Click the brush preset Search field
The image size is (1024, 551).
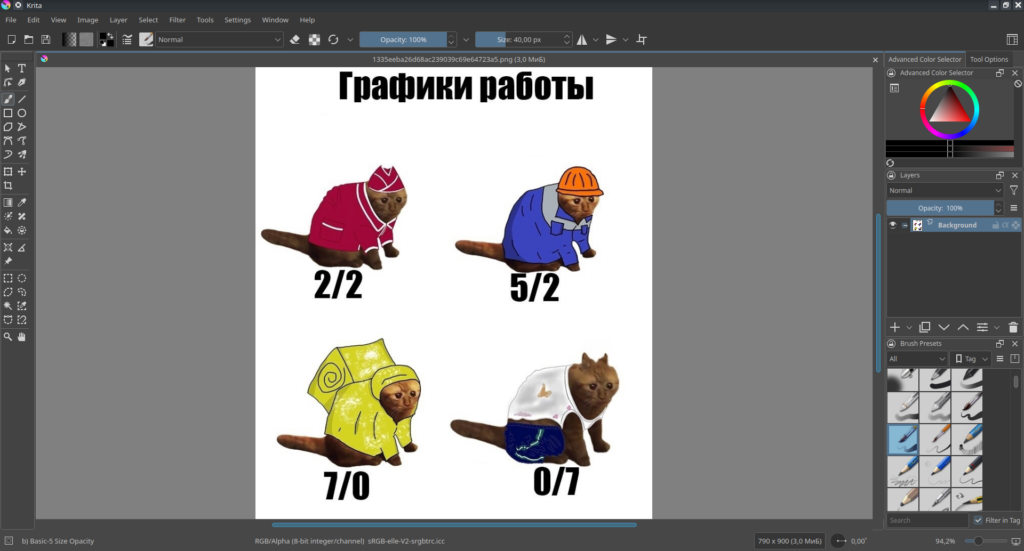click(x=927, y=521)
